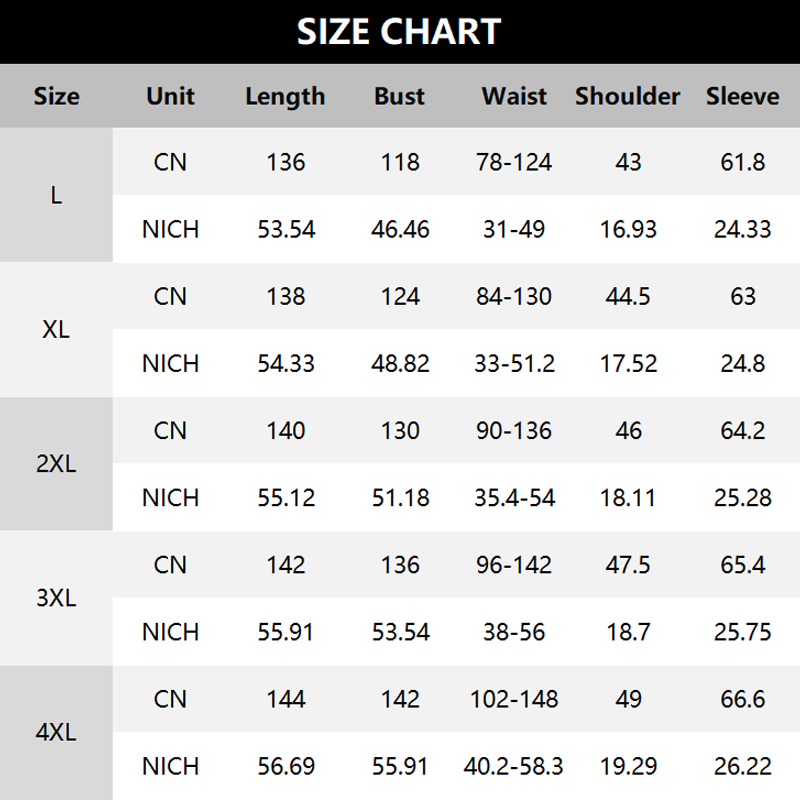Click the 4XL size row label
Screen dimensions: 800x800
pyautogui.click(x=56, y=732)
